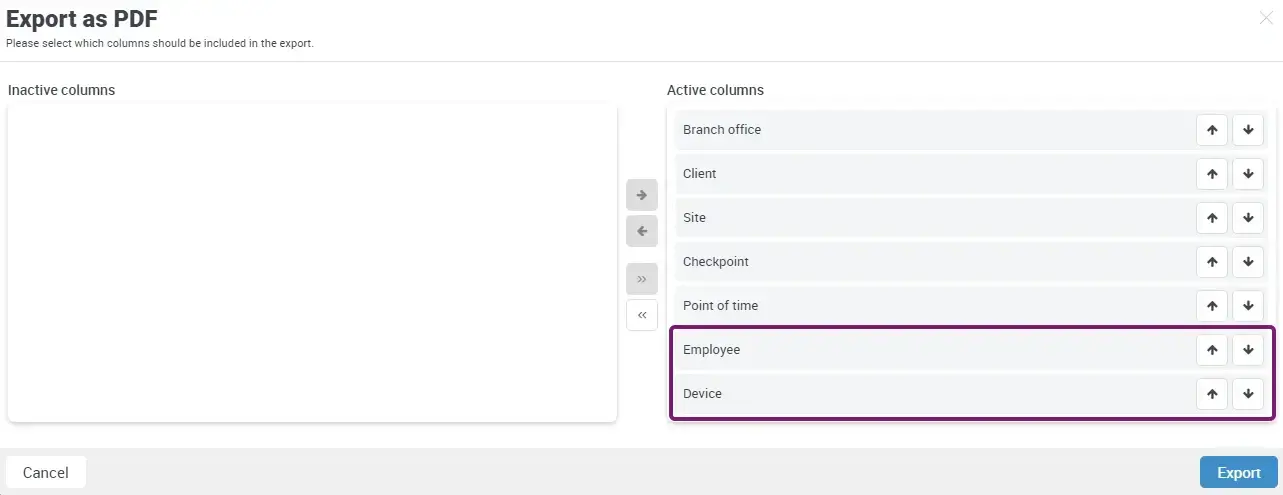
Task: Close the Export as PDF dialog
Action: (1266, 17)
